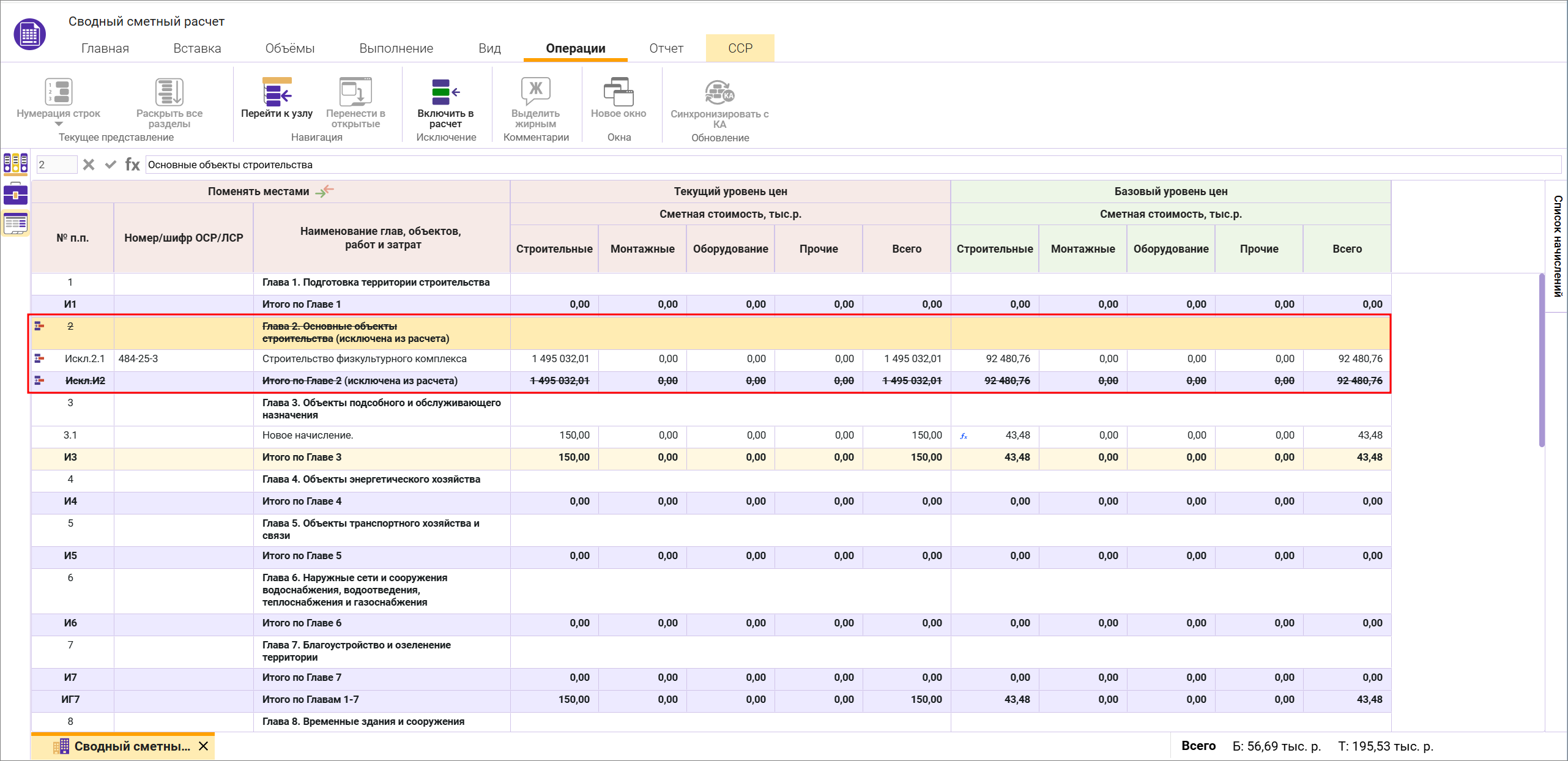Viewport: 1568px width, 761px height.
Task: Open the briefcase sidebar panel icon
Action: pos(15,194)
